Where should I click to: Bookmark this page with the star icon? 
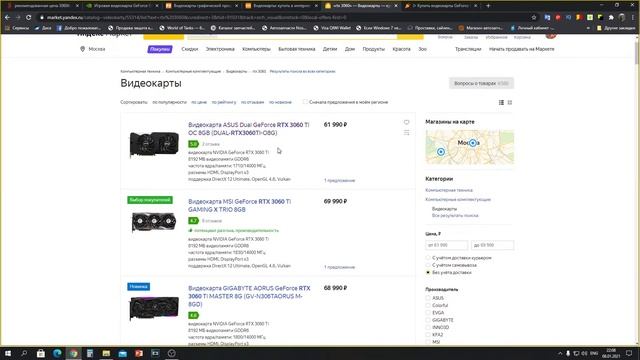click(x=534, y=18)
